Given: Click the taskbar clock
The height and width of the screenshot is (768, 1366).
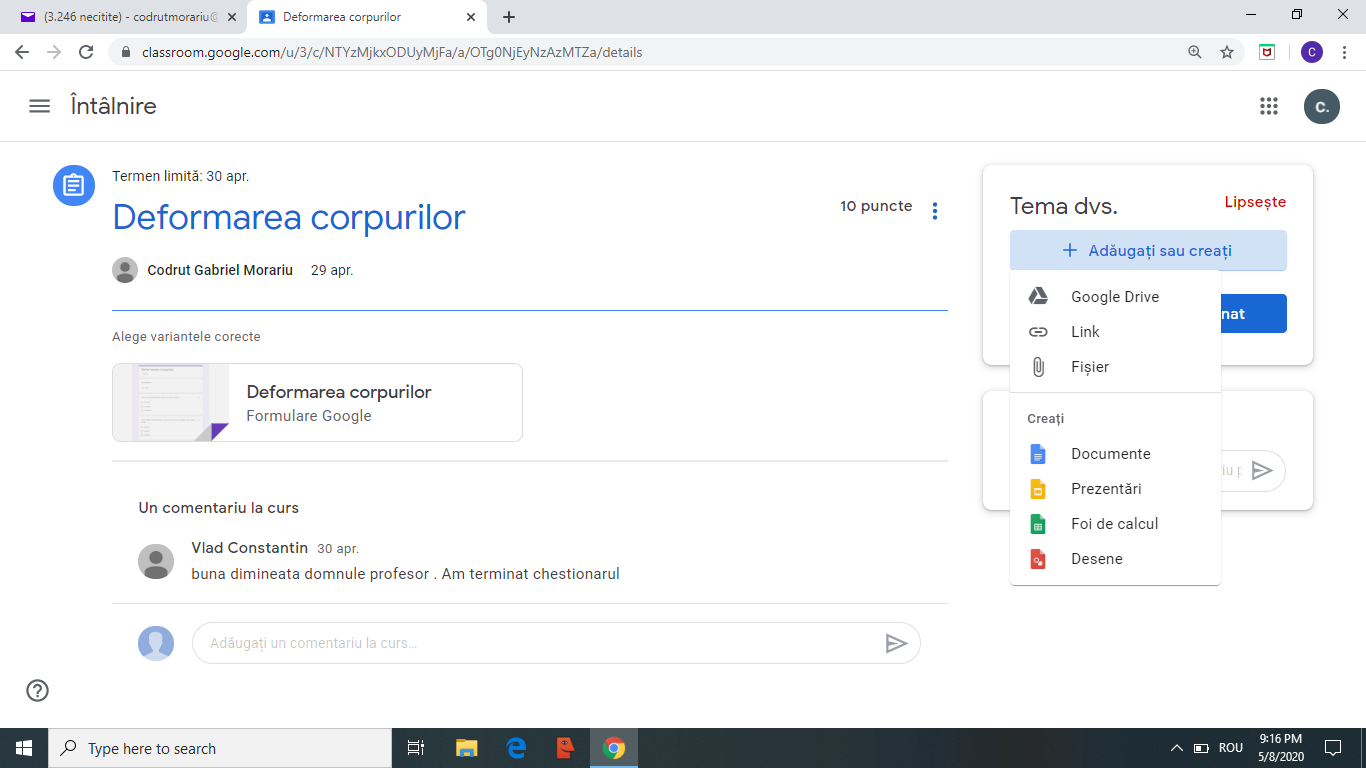Looking at the screenshot, I should [1279, 748].
